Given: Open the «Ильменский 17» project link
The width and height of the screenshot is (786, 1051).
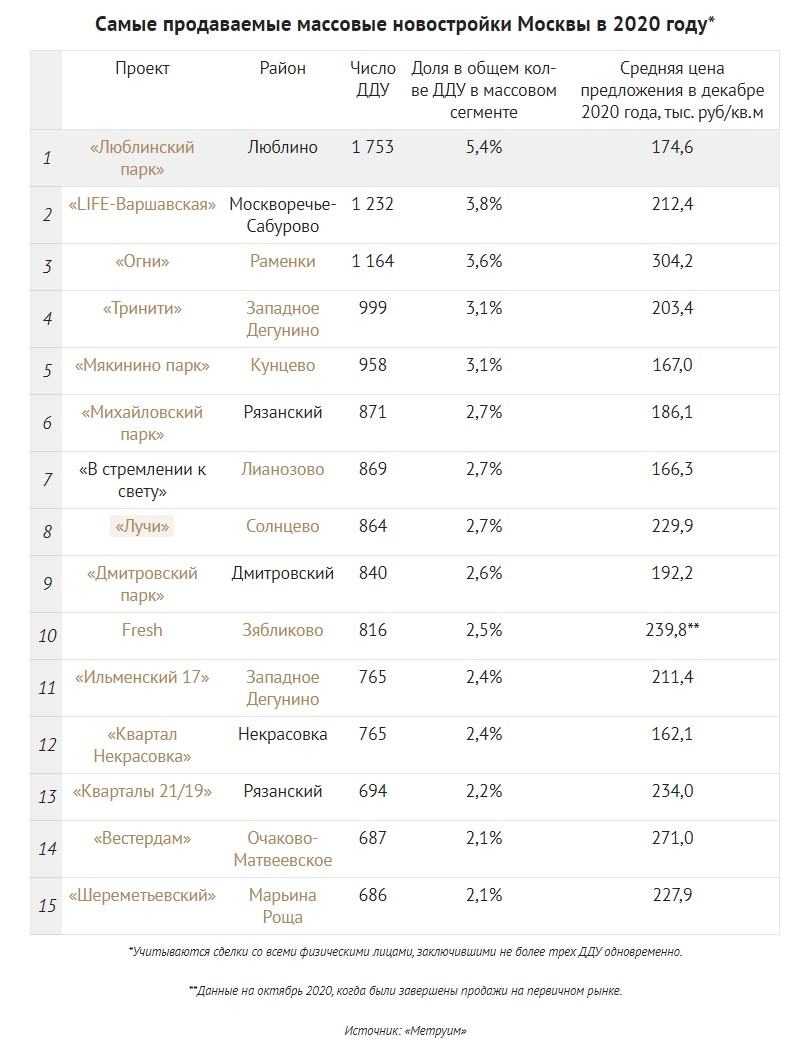Looking at the screenshot, I should [x=142, y=677].
